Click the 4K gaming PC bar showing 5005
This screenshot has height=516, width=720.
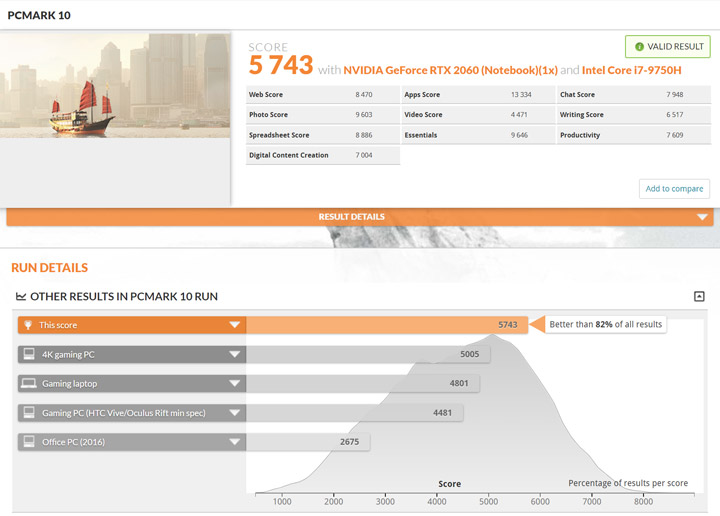[x=368, y=354]
